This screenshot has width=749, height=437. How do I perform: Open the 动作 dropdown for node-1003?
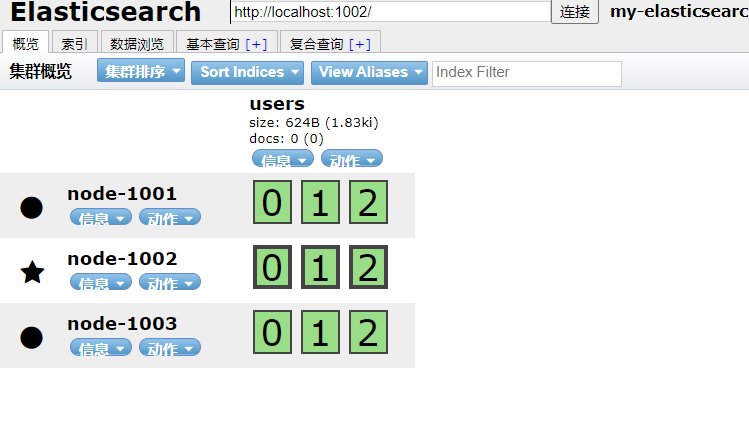[x=170, y=347]
